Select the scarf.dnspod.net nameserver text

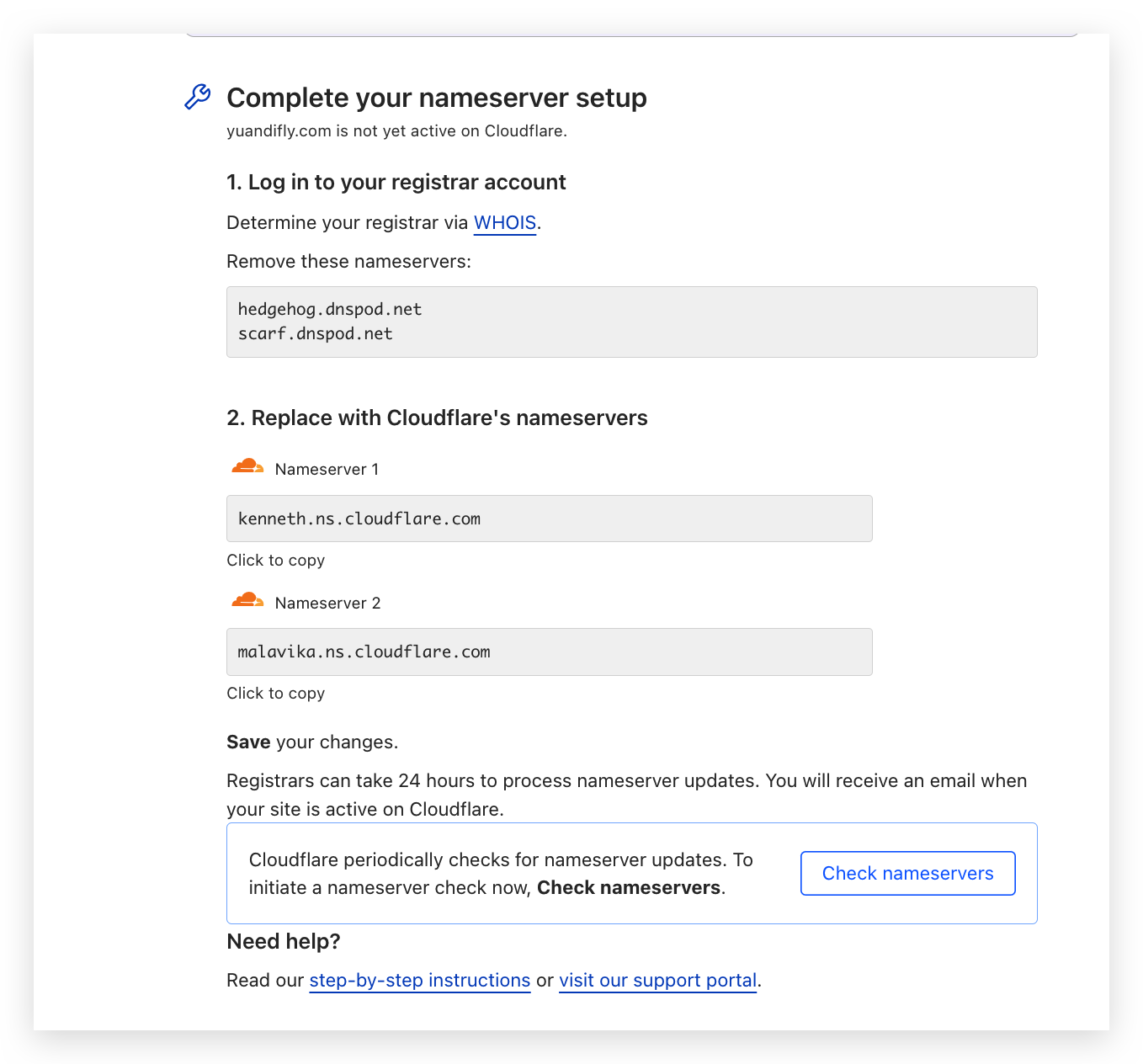click(x=316, y=333)
